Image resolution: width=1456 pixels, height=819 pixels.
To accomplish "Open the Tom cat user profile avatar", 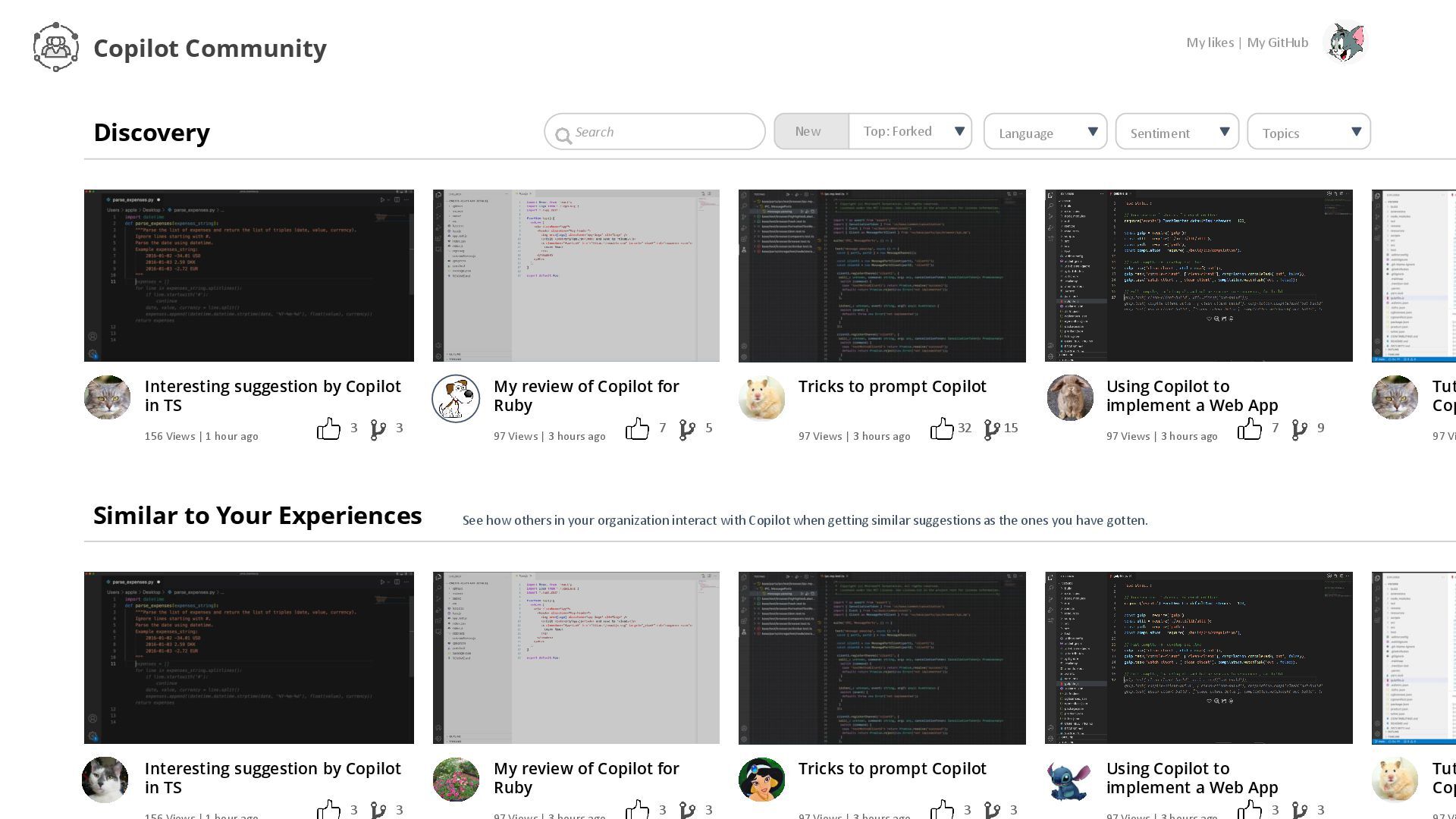I will point(1345,42).
